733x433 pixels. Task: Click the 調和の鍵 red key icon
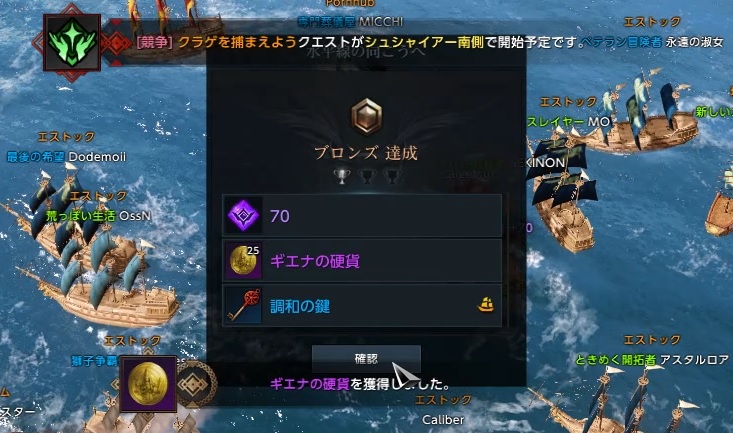click(243, 305)
